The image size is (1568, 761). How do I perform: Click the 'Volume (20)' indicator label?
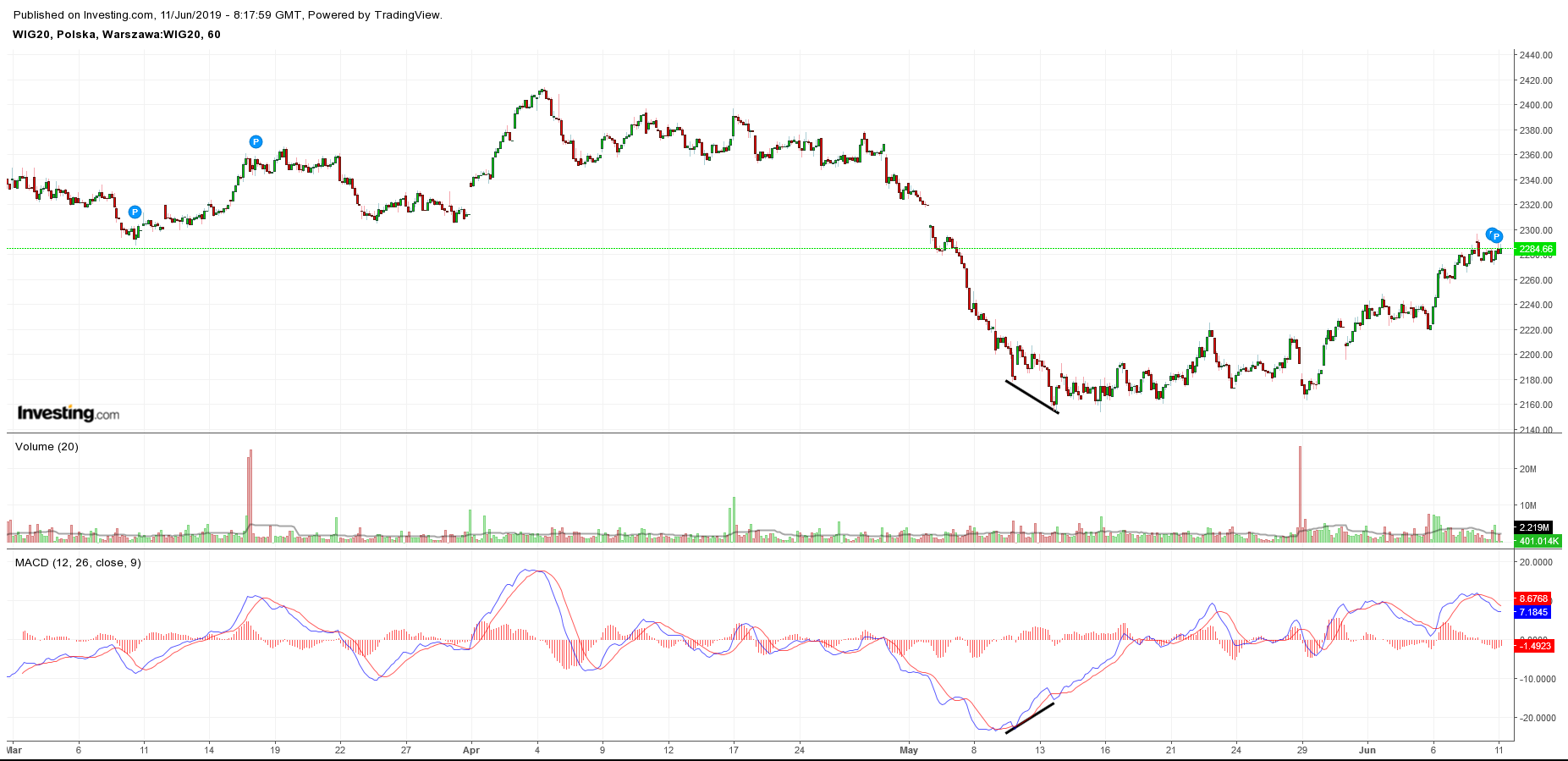pyautogui.click(x=47, y=447)
